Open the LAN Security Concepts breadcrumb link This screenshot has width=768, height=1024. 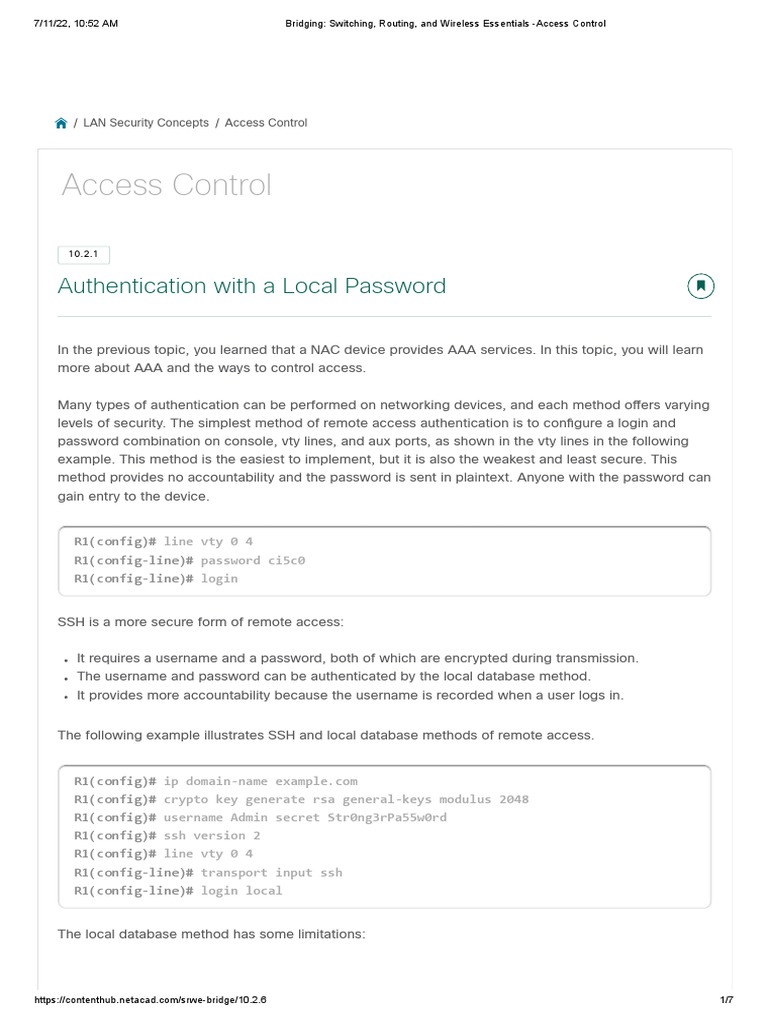(146, 123)
